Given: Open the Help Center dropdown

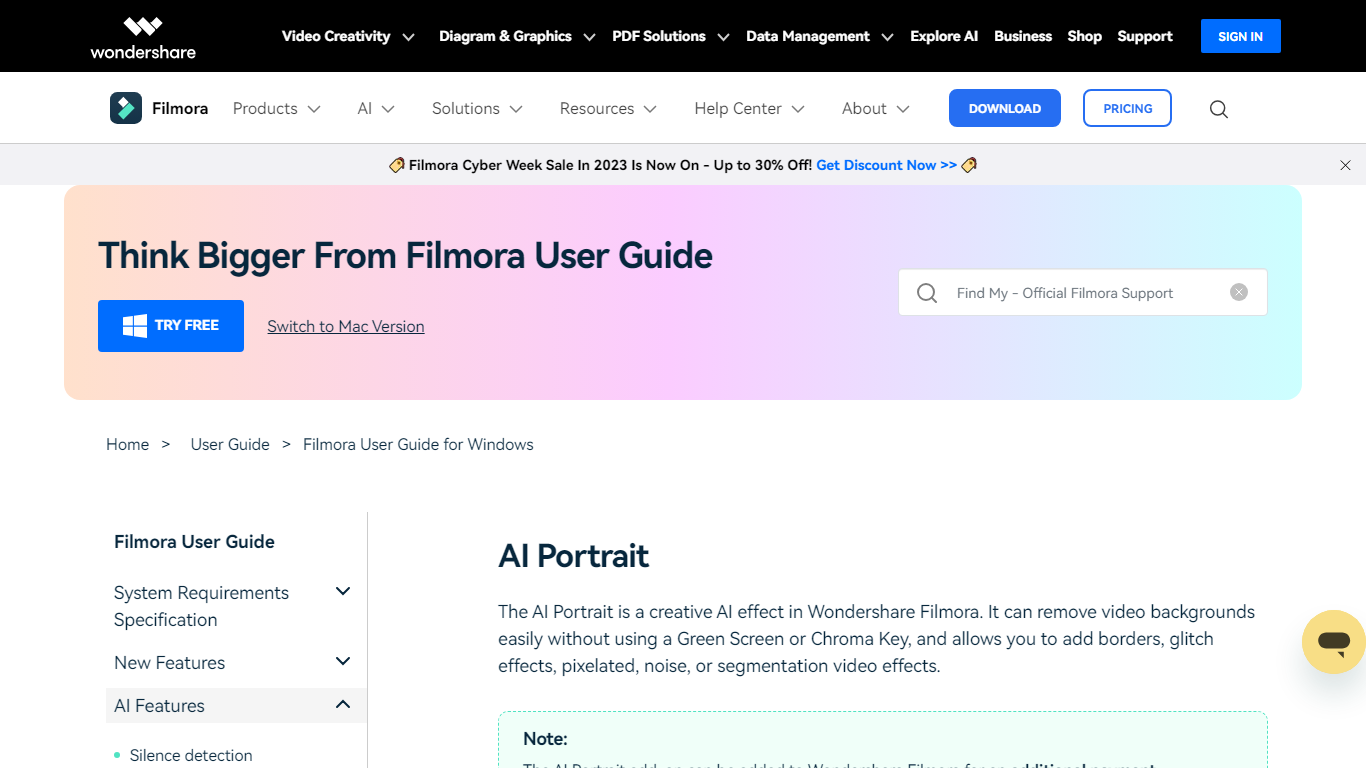Looking at the screenshot, I should point(749,108).
